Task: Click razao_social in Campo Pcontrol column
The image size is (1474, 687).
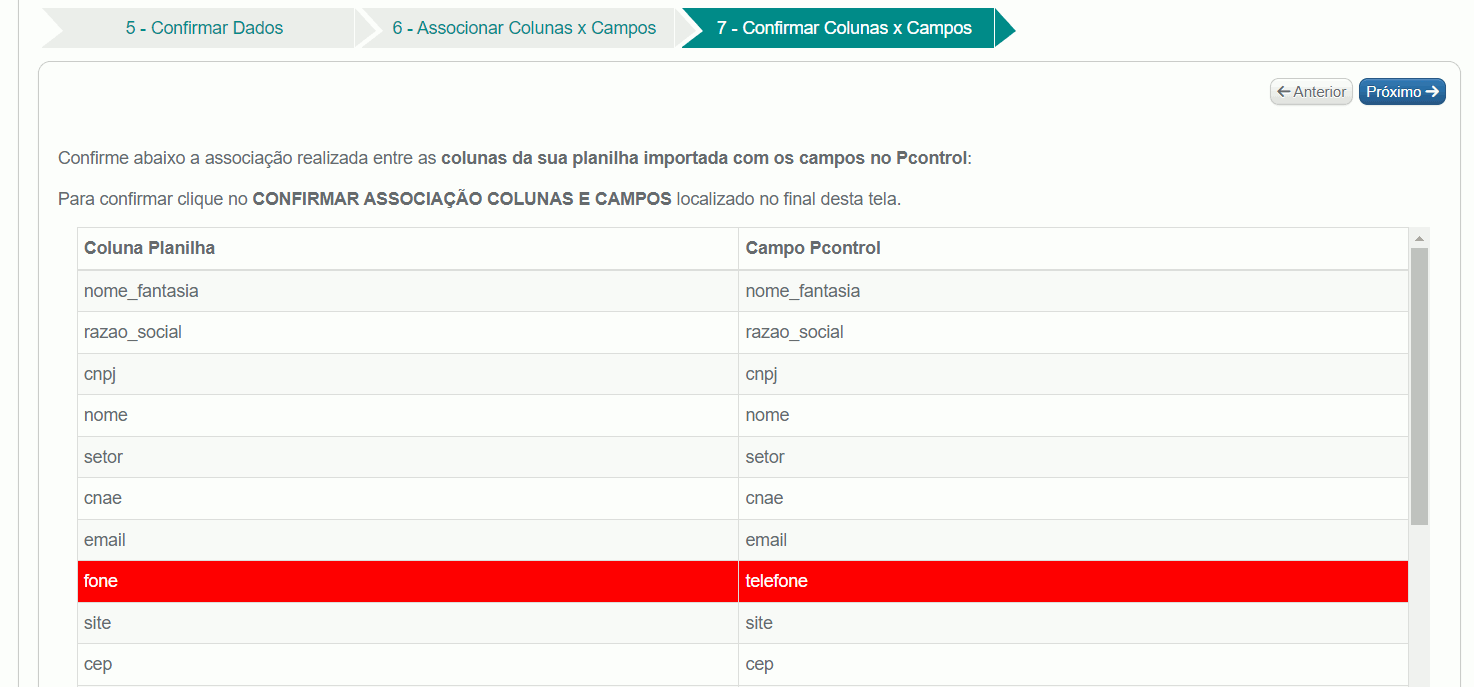Action: coord(1074,332)
